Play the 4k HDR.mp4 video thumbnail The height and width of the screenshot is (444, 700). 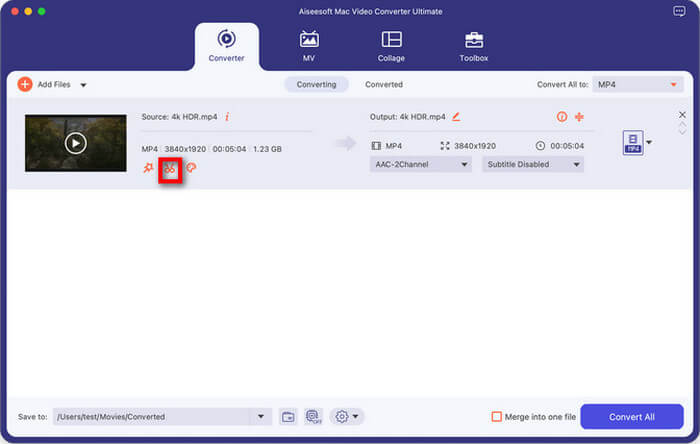[x=75, y=143]
